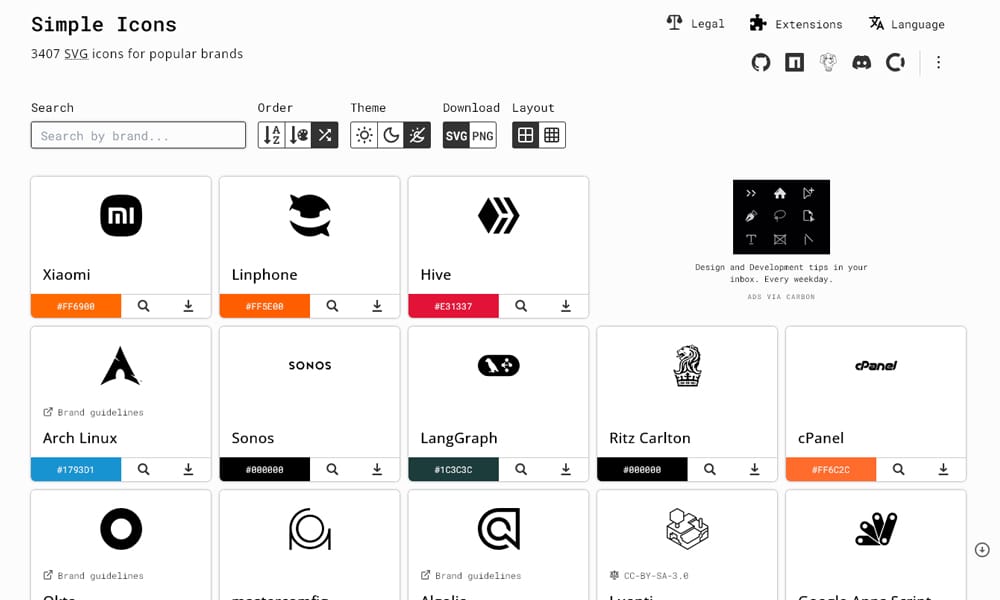The width and height of the screenshot is (1000, 600).
Task: Open the Legal page
Action: pyautogui.click(x=696, y=24)
